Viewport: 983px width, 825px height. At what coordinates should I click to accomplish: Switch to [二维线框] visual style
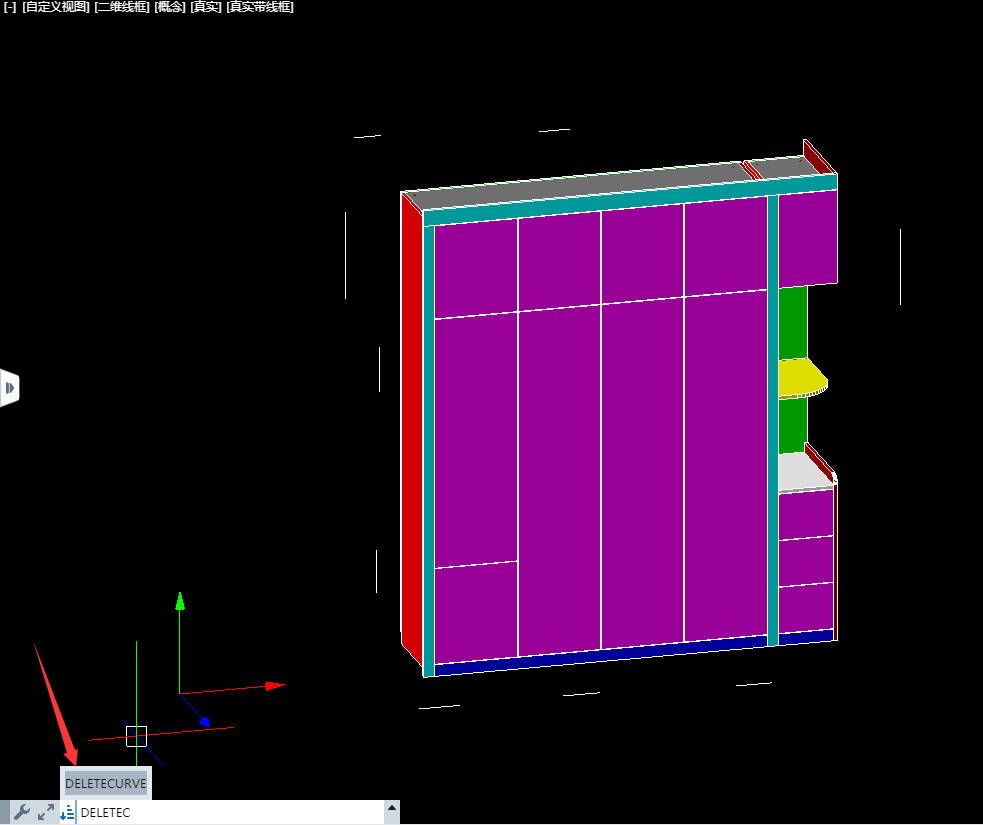tap(122, 7)
